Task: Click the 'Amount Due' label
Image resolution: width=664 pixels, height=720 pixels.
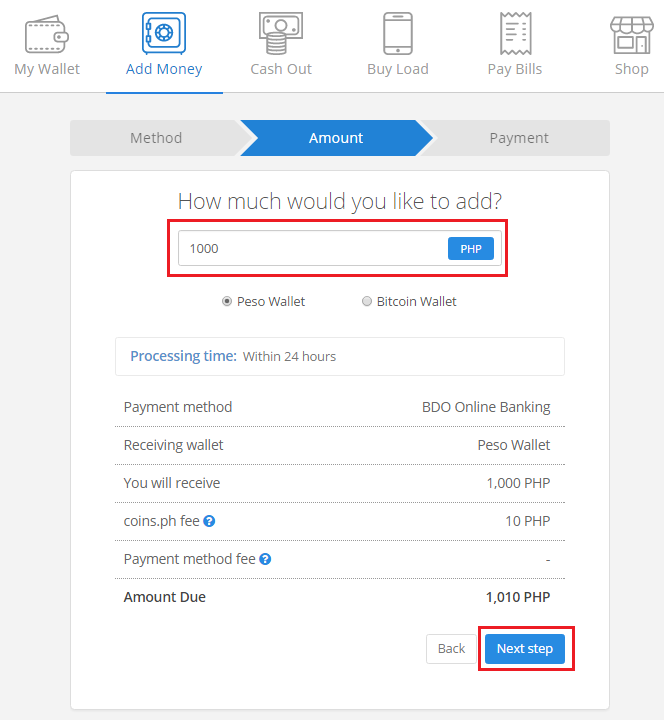Action: click(x=164, y=597)
